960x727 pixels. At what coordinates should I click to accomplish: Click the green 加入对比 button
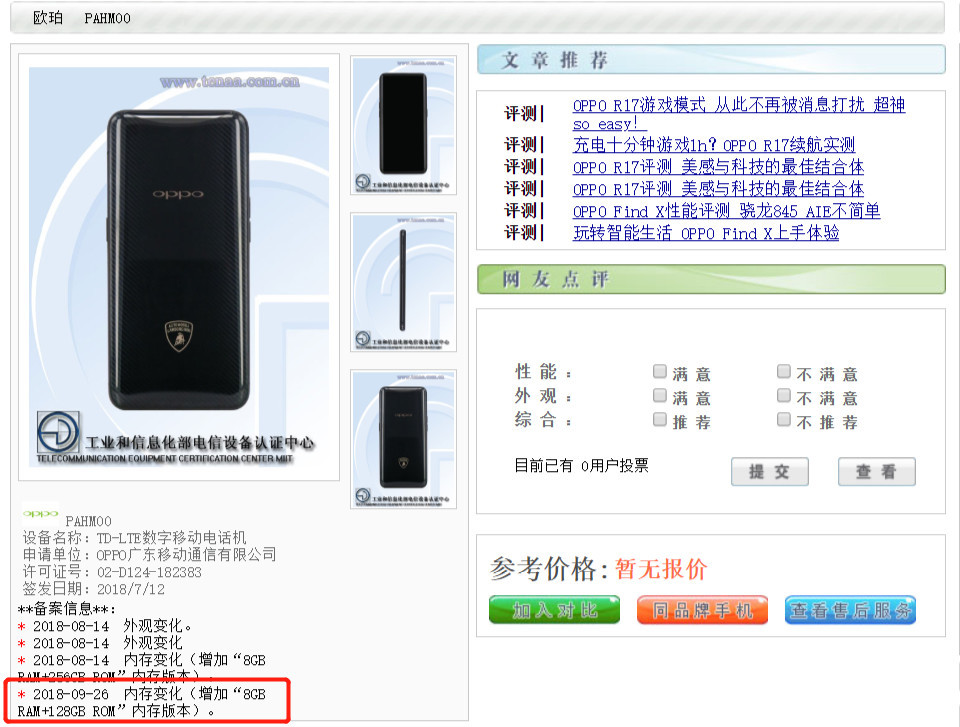(554, 610)
